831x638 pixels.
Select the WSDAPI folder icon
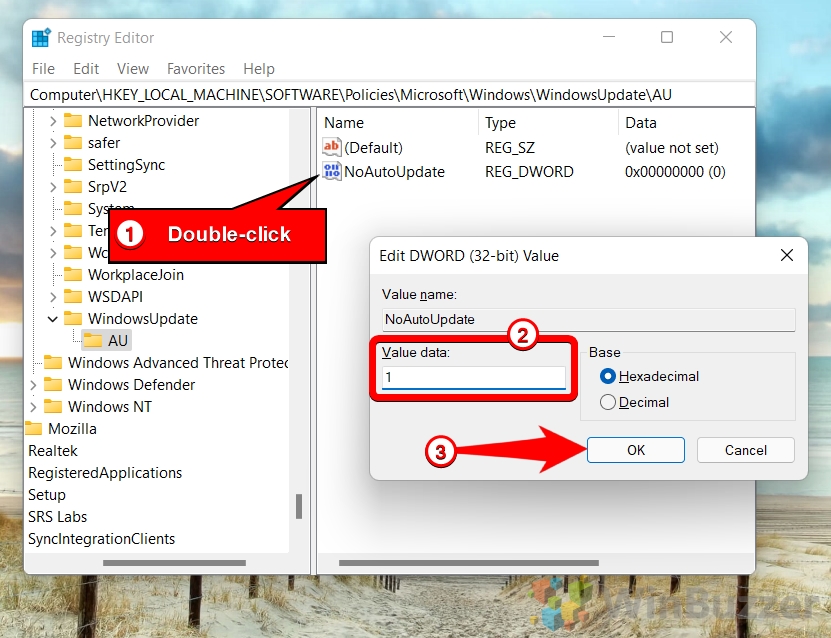click(x=73, y=297)
